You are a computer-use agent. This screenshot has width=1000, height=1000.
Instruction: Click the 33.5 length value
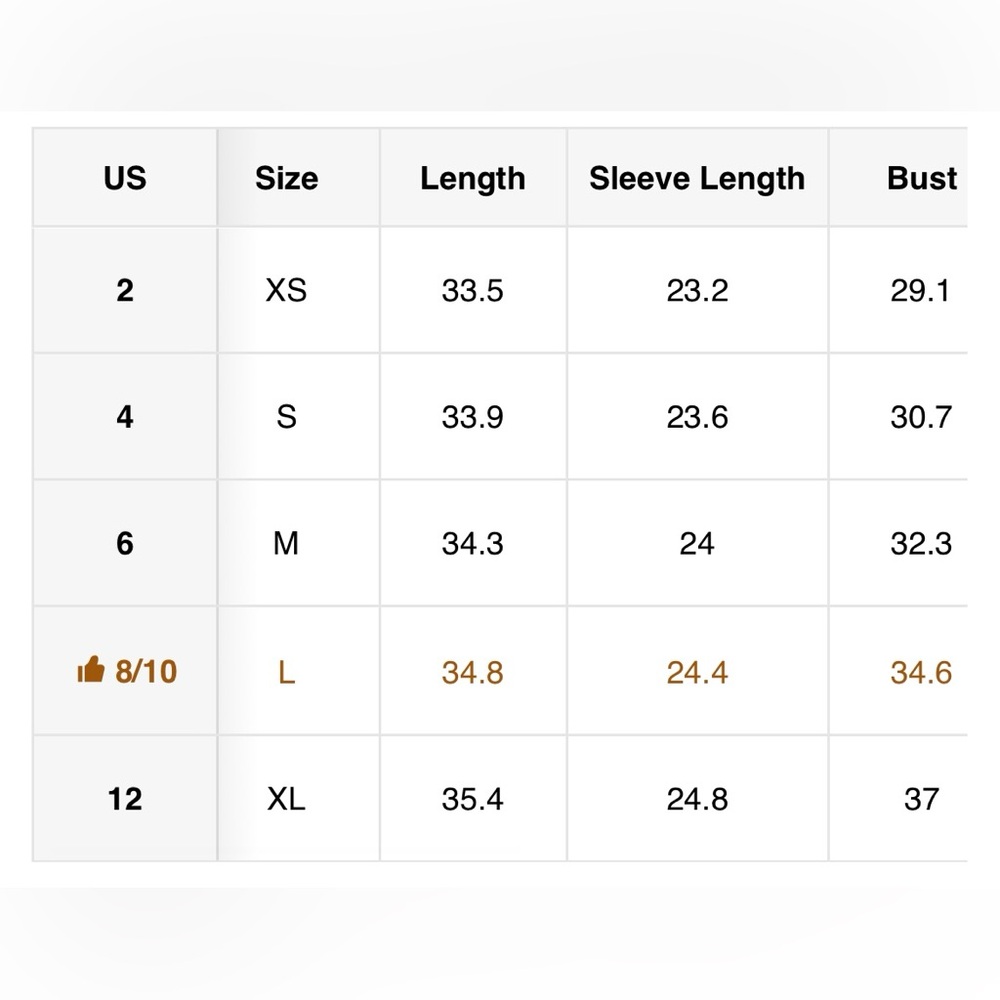pos(472,290)
